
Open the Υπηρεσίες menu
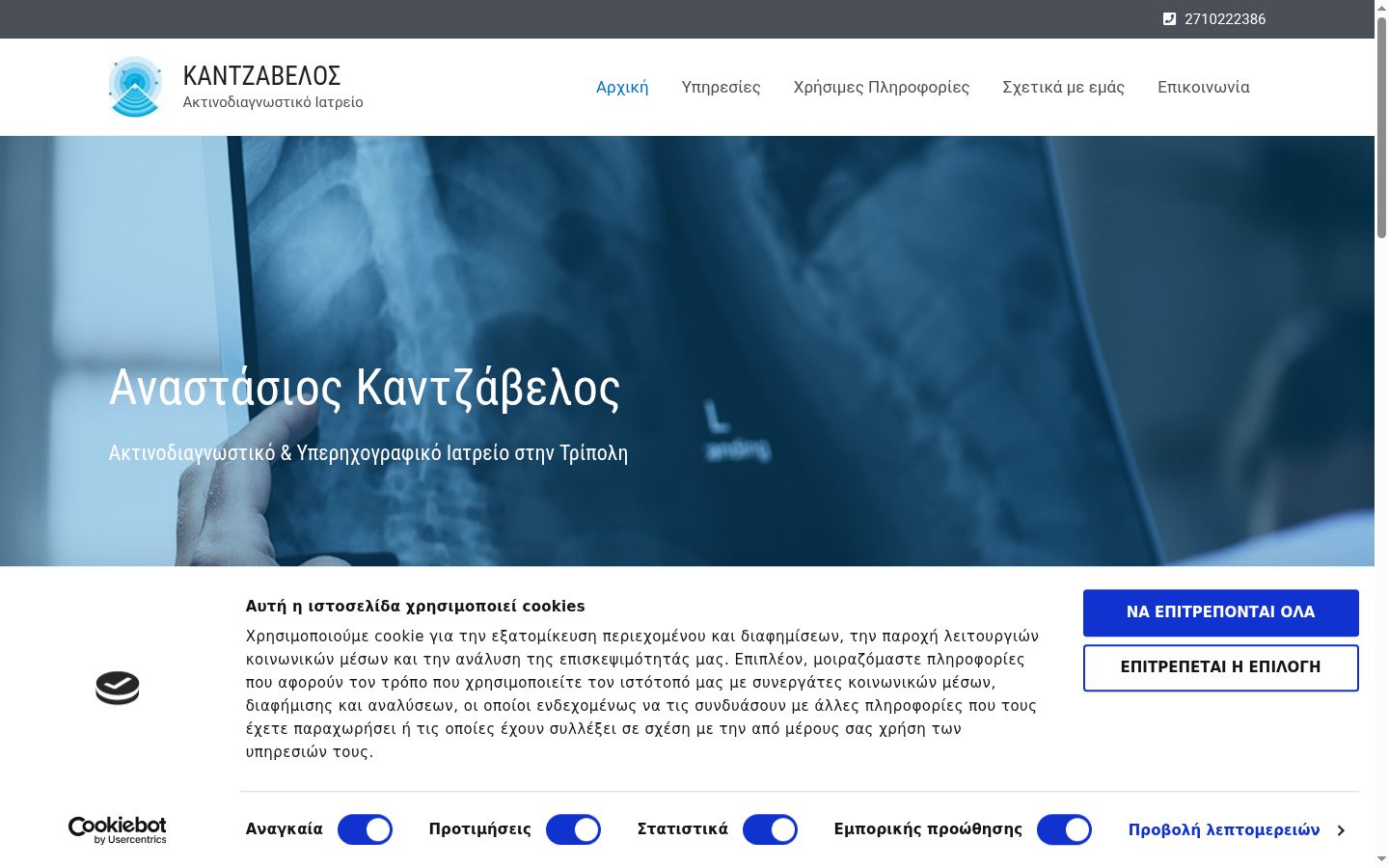721,87
